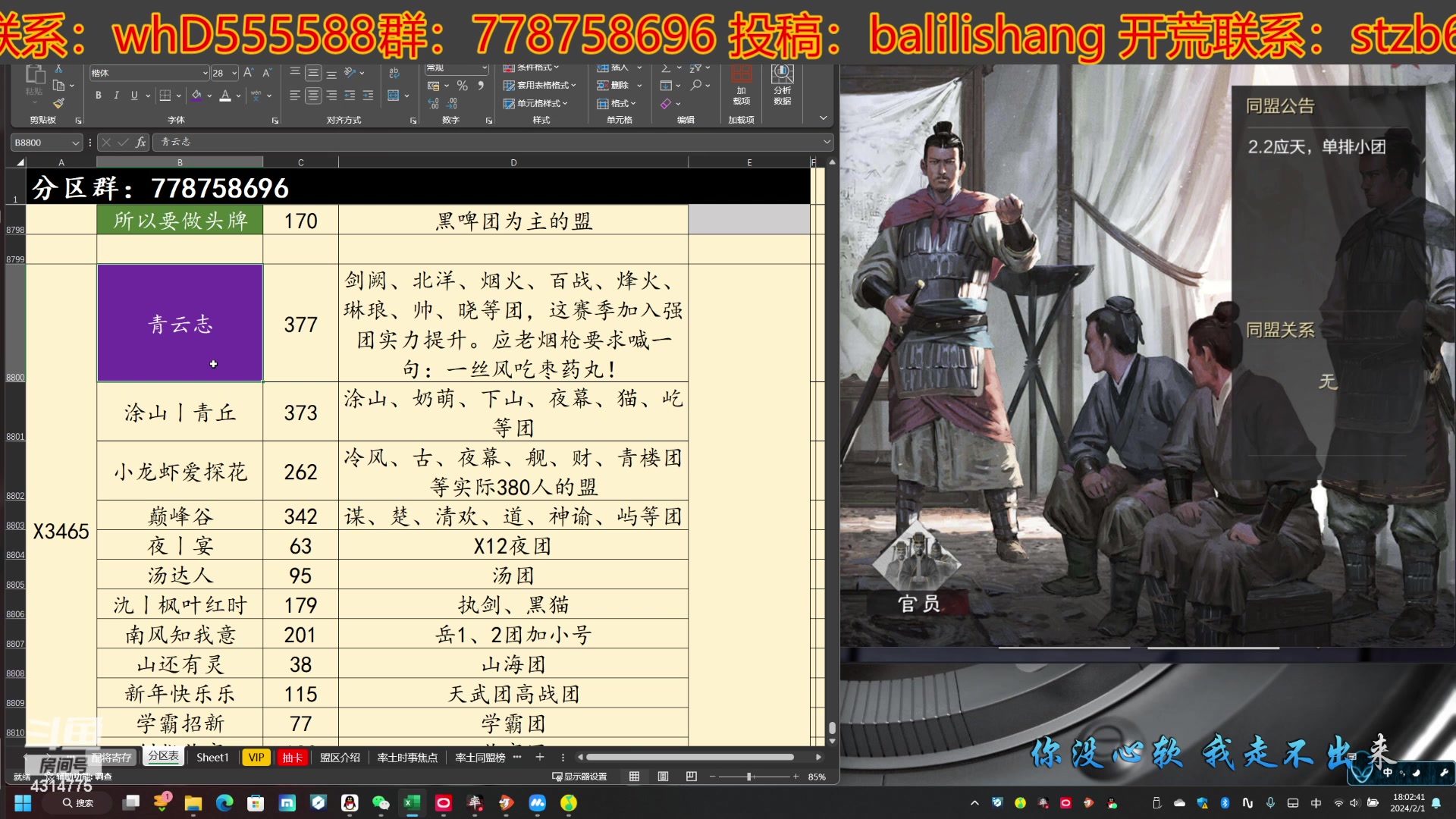Click the 显示器设置 display settings button
The image size is (1456, 819).
click(580, 777)
